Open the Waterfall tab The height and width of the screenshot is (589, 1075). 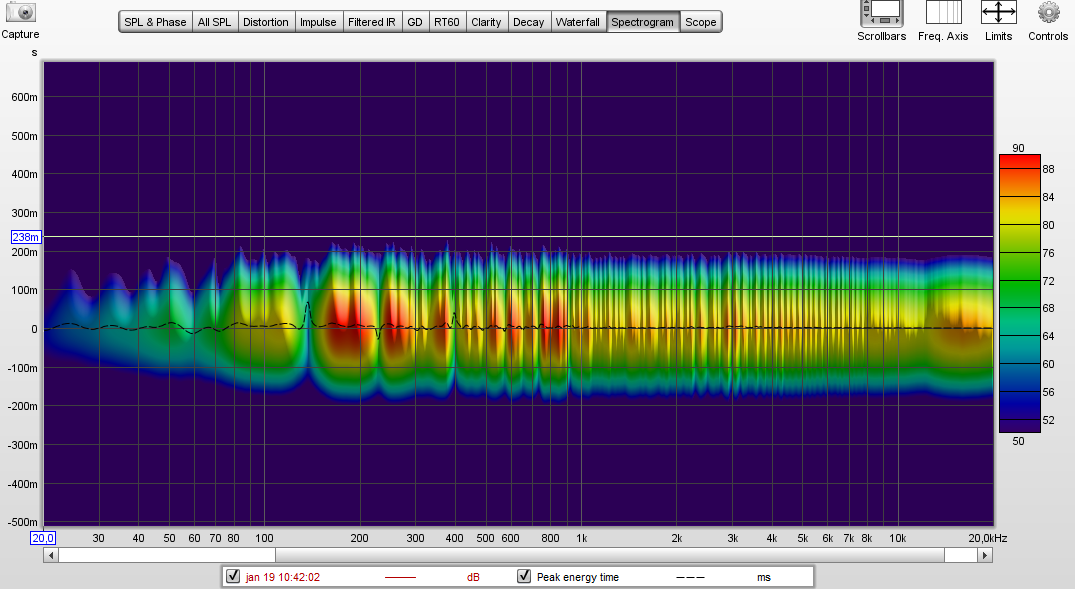coord(579,22)
